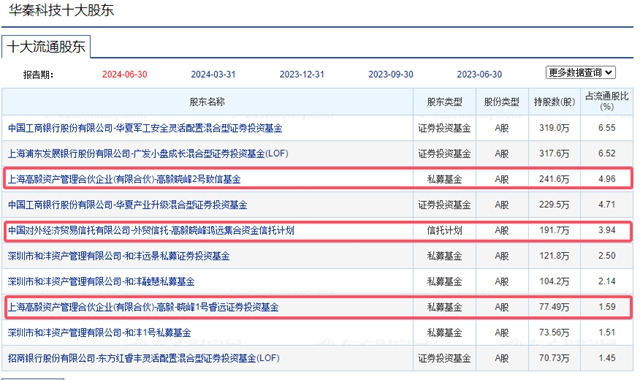
Task: Open 高毅-晓峰1号睿远证券投资基金 link
Action: [x=143, y=307]
